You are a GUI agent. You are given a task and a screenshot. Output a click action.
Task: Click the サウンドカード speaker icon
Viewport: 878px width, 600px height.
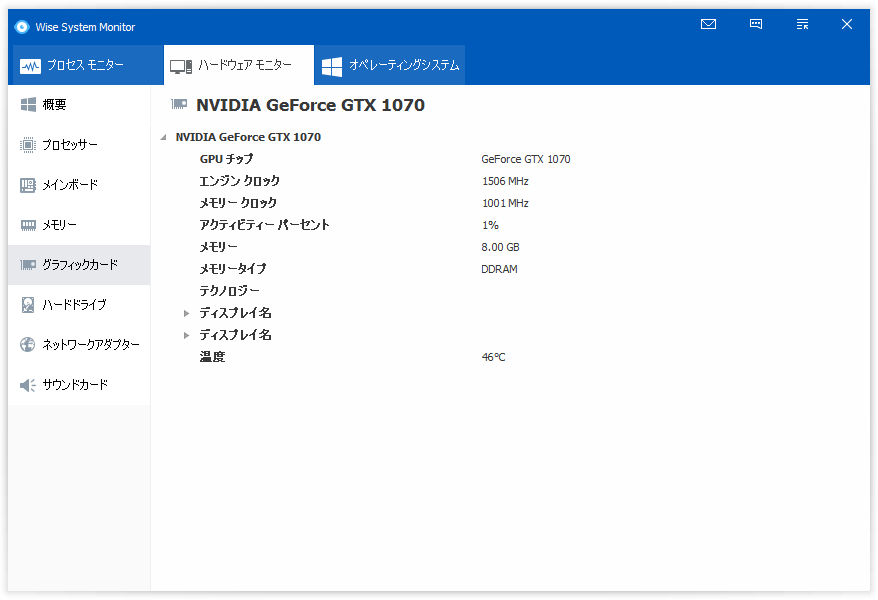27,385
